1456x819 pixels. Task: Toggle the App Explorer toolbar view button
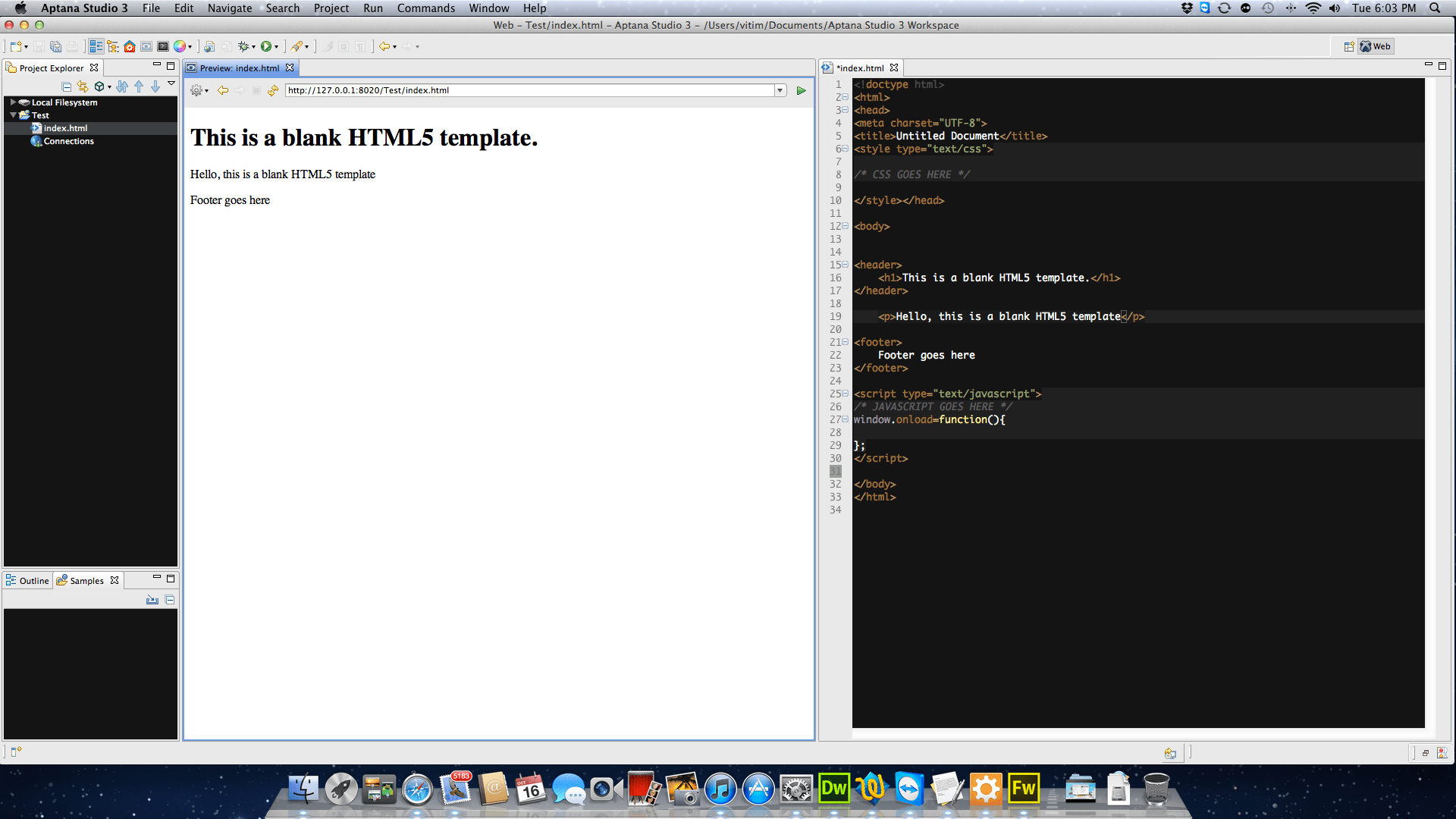click(x=96, y=46)
